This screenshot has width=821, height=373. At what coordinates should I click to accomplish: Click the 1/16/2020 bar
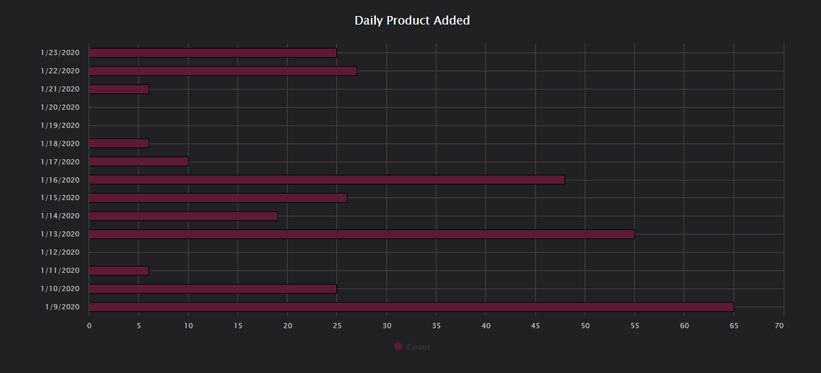pyautogui.click(x=327, y=180)
